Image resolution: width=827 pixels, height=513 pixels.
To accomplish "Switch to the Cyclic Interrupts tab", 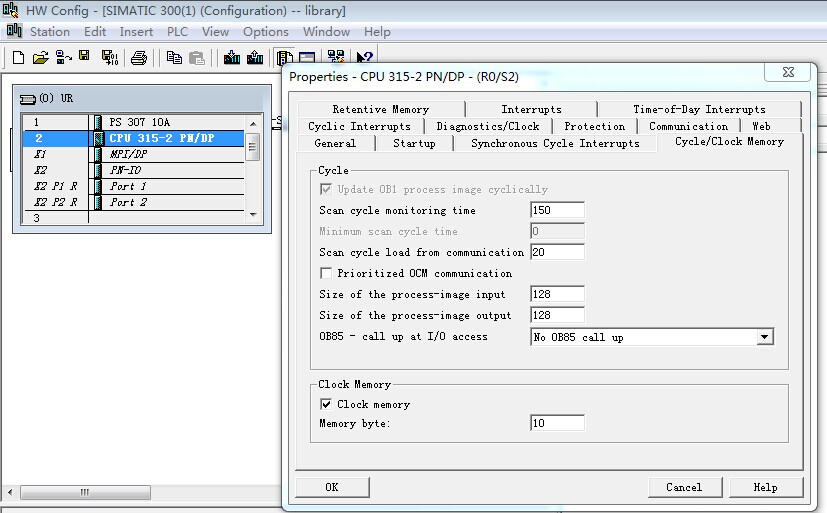I will 360,126.
